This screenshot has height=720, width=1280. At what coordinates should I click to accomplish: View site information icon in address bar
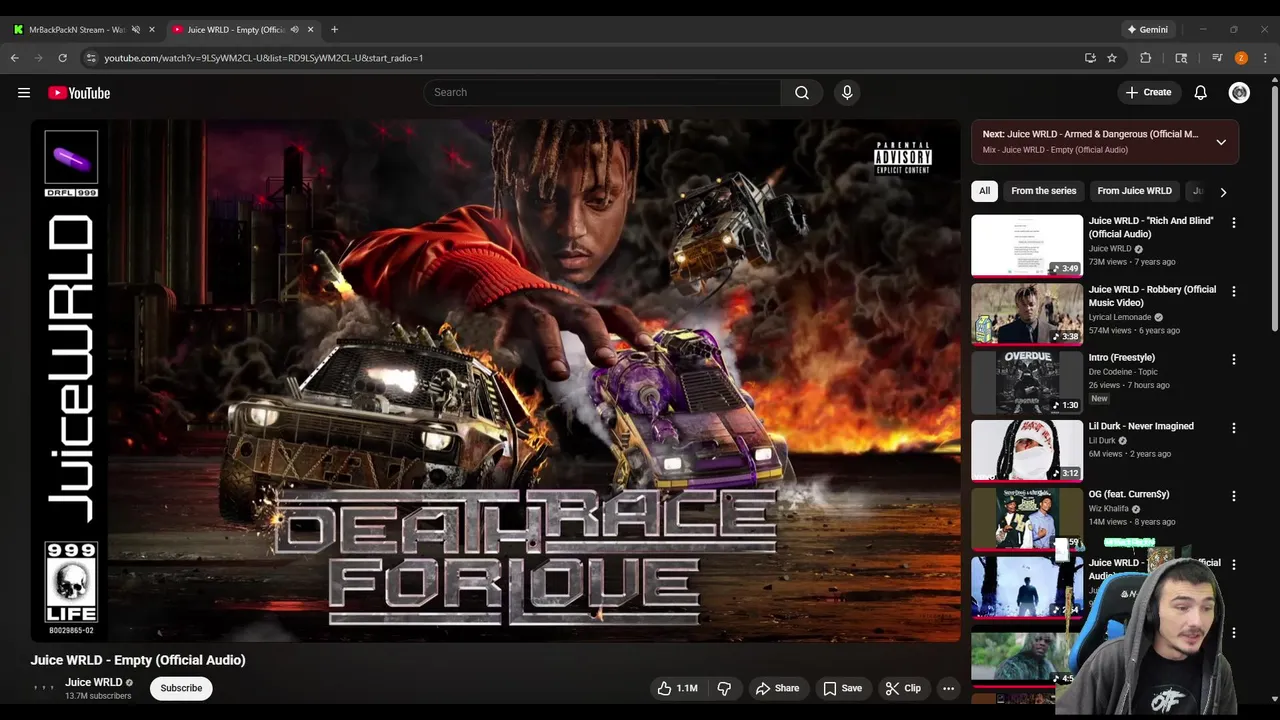(91, 58)
